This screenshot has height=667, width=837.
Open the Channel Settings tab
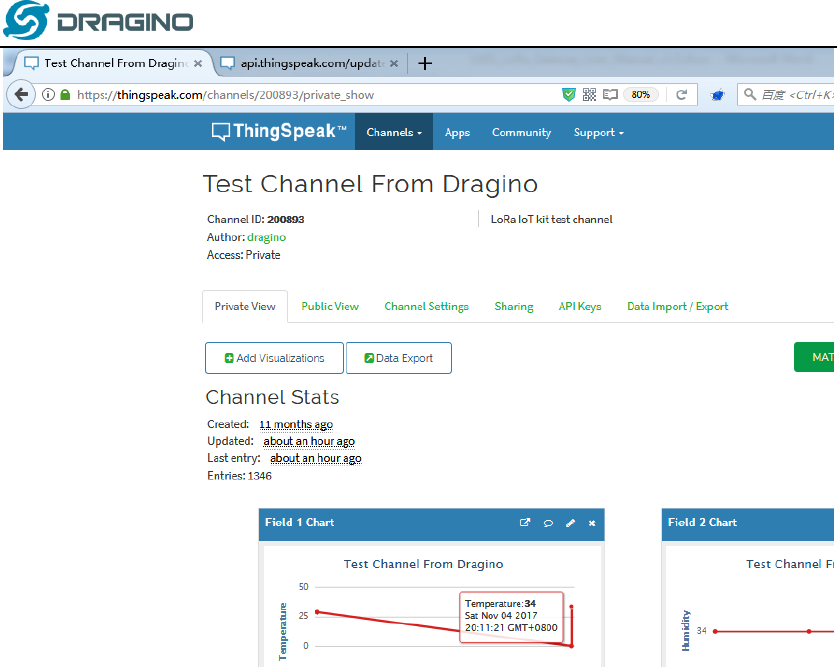pos(427,306)
